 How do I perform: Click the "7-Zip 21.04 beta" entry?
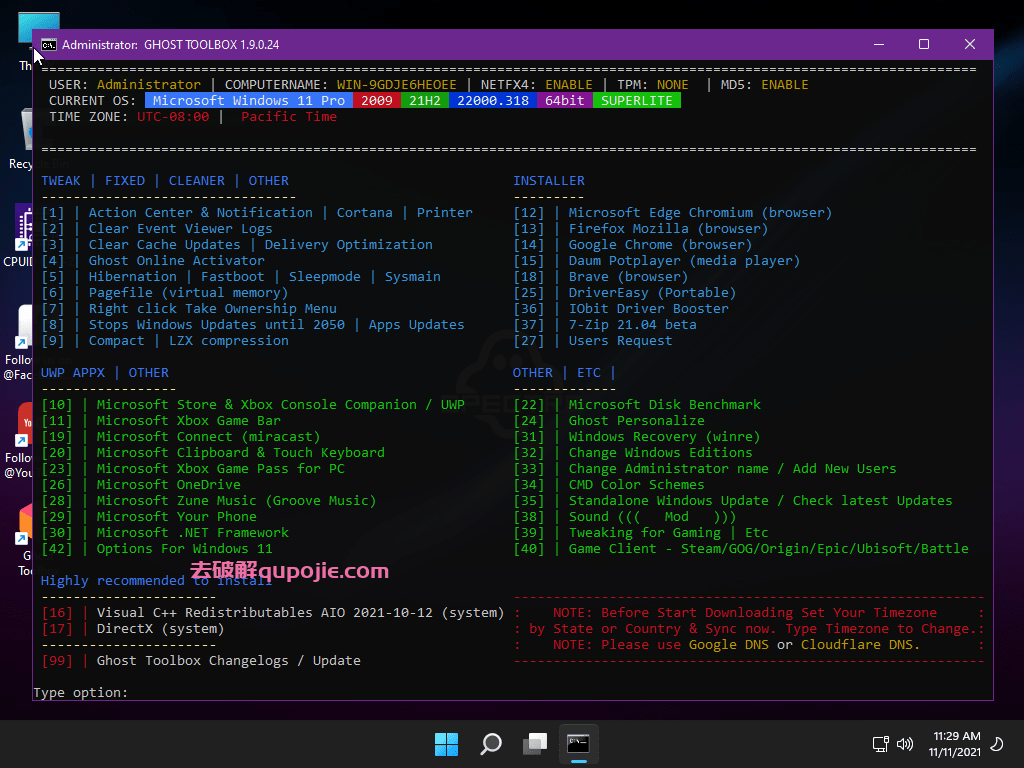click(632, 325)
